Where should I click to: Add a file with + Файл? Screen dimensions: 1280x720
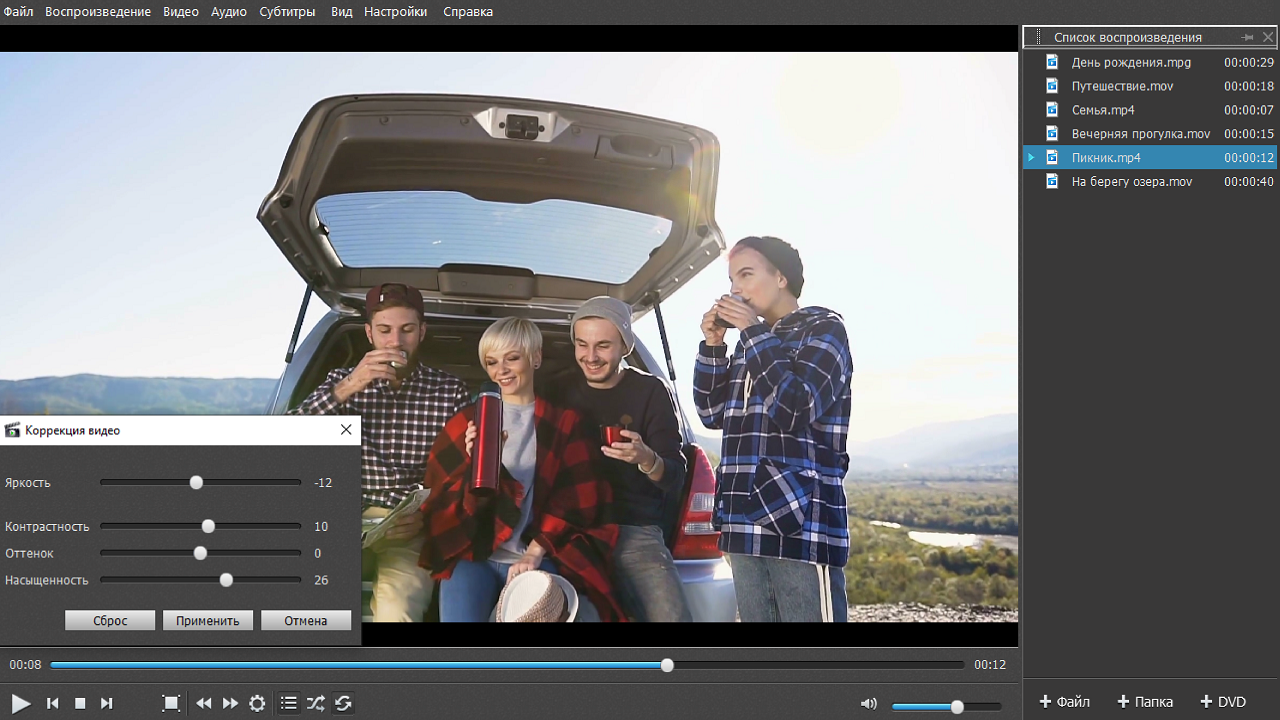point(1065,702)
